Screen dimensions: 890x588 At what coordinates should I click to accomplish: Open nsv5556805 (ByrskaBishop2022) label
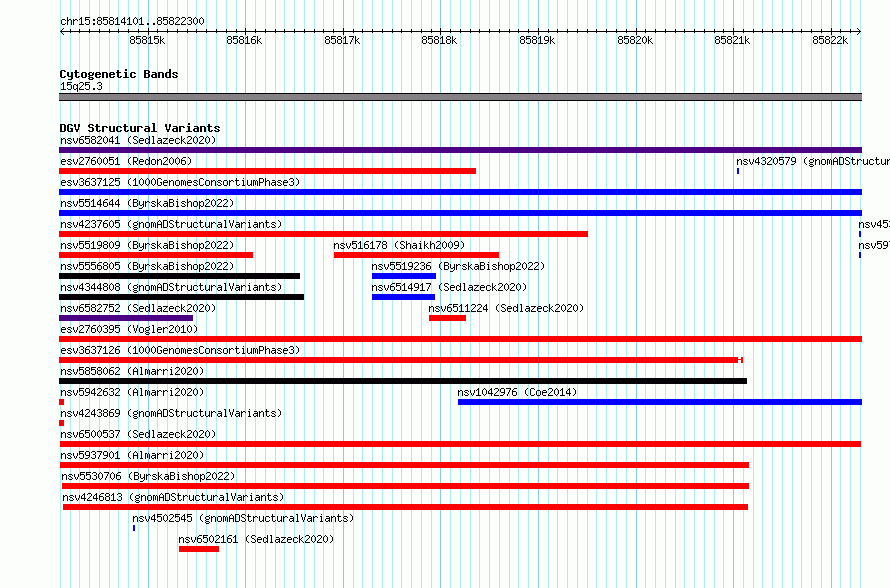[147, 266]
